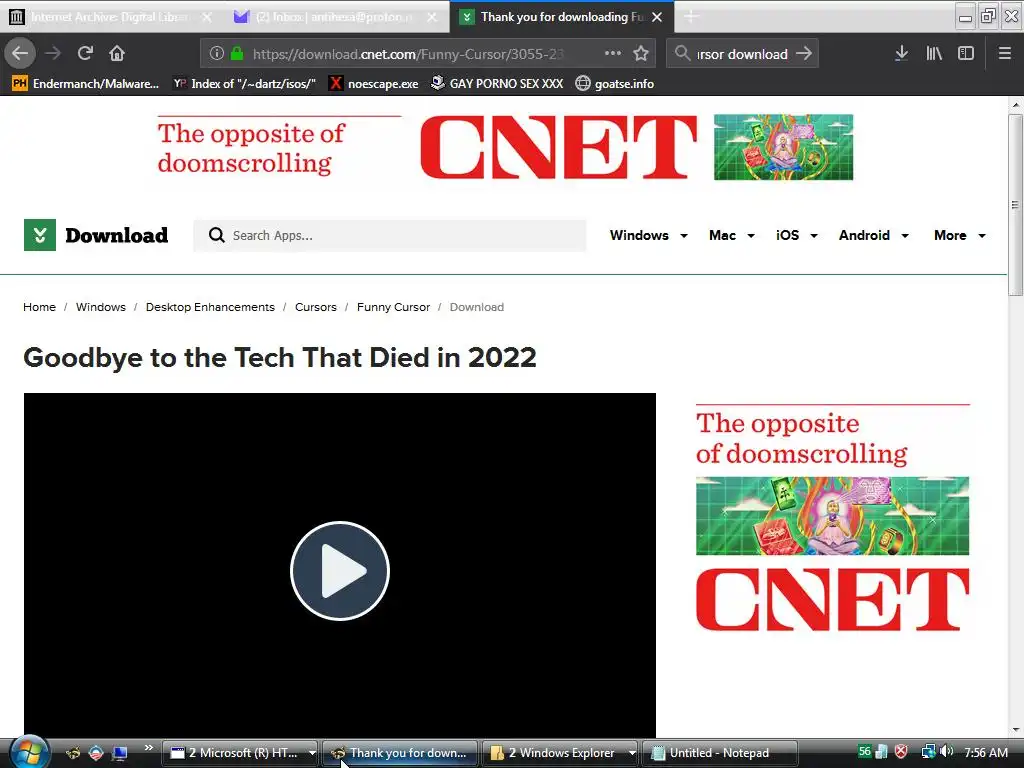Open the browser home page icon

[x=117, y=54]
